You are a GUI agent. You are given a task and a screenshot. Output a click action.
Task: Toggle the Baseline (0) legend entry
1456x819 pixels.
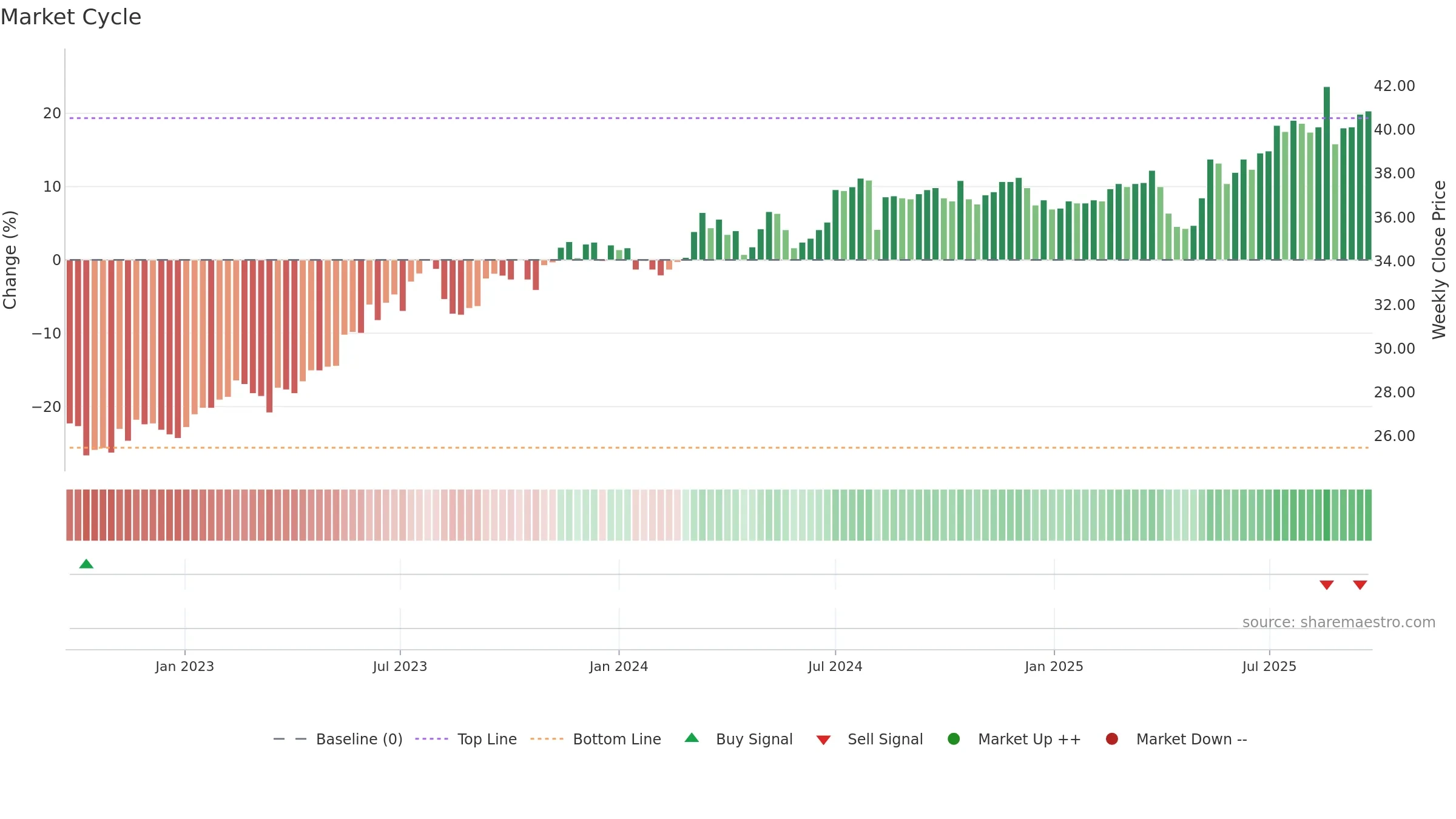click(338, 739)
